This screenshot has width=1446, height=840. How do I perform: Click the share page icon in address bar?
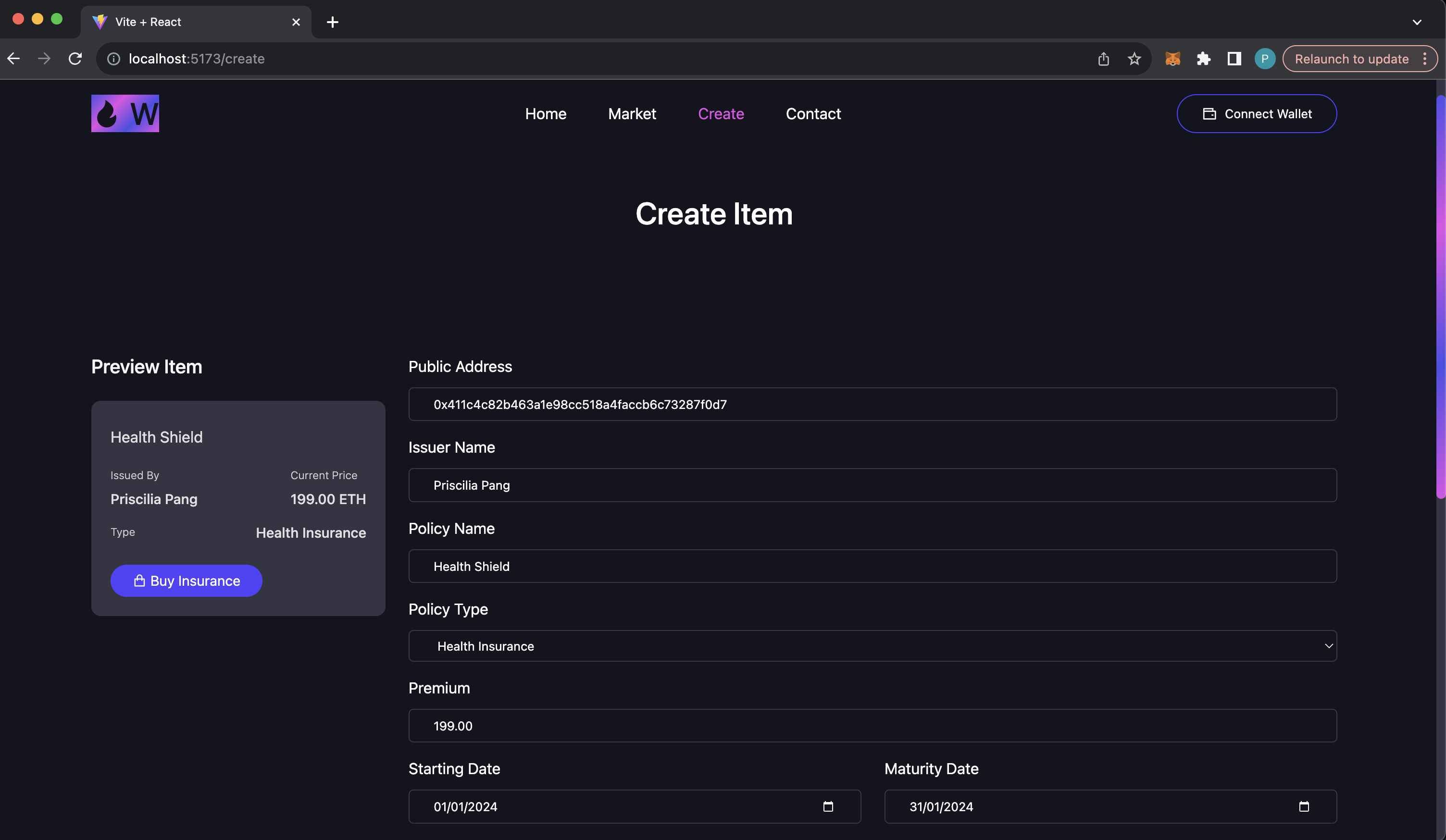point(1103,59)
